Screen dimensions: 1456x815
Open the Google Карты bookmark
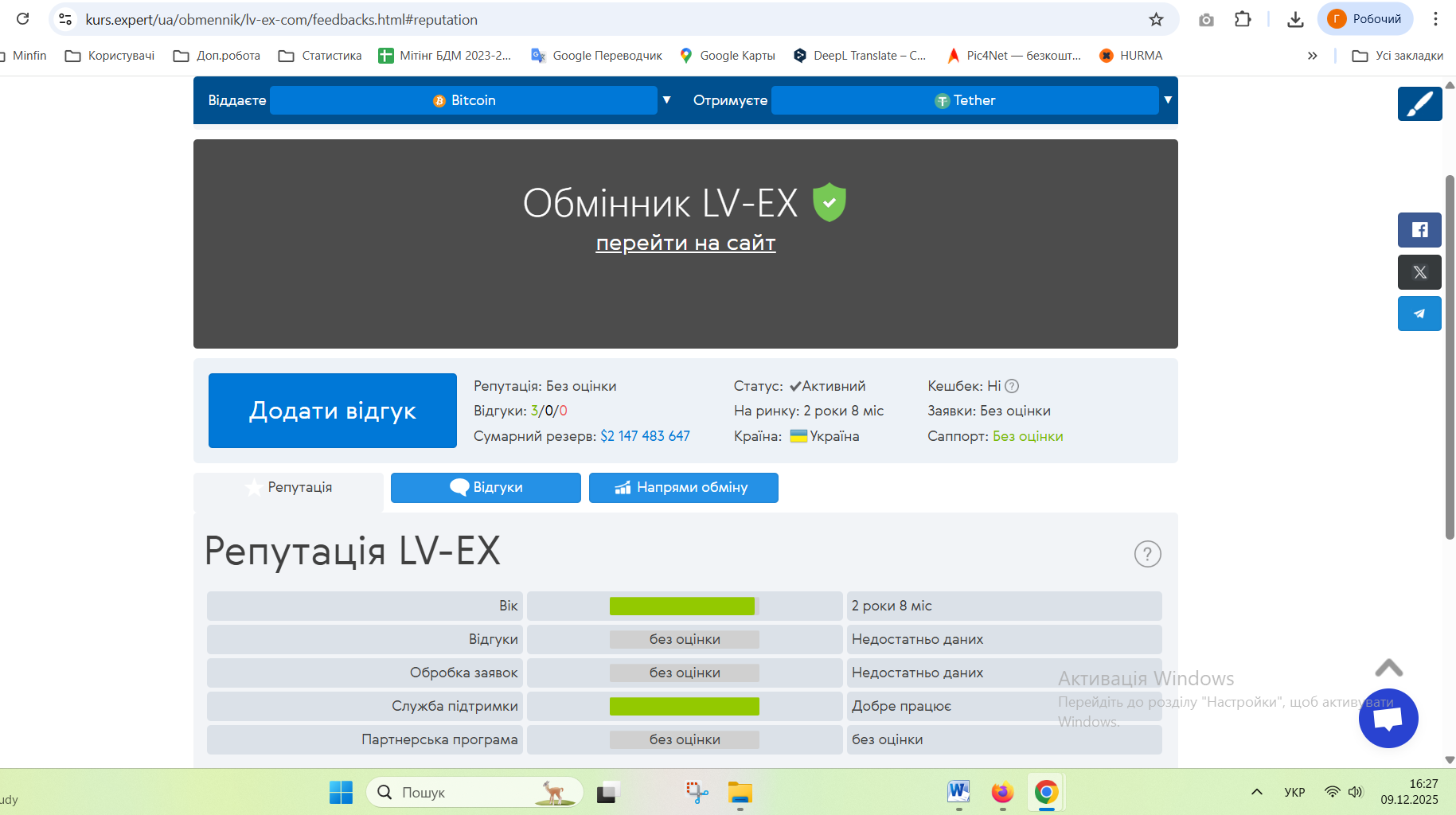pos(727,56)
